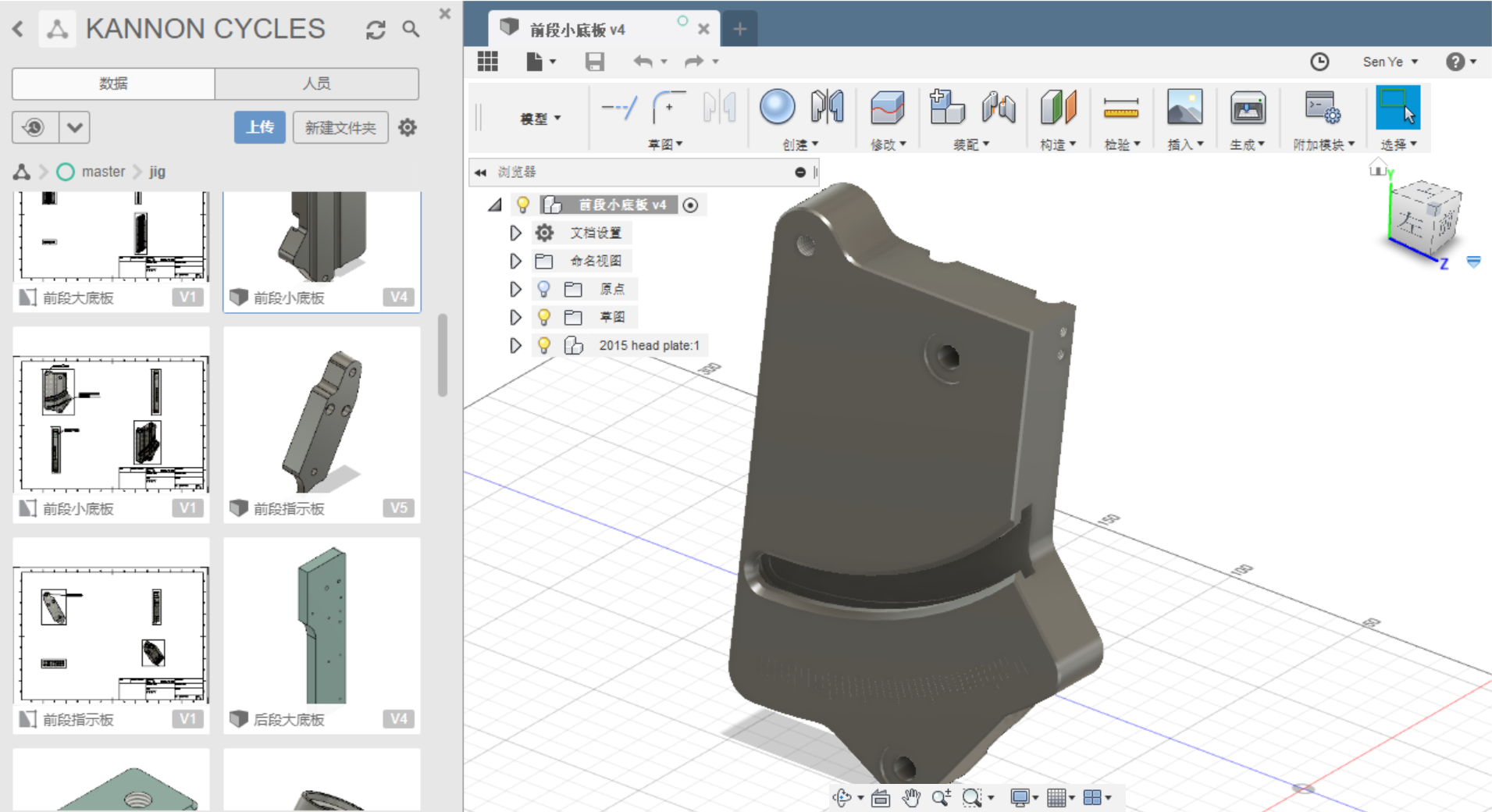
Task: Click the Save icon in toolbar
Action: coord(594,62)
